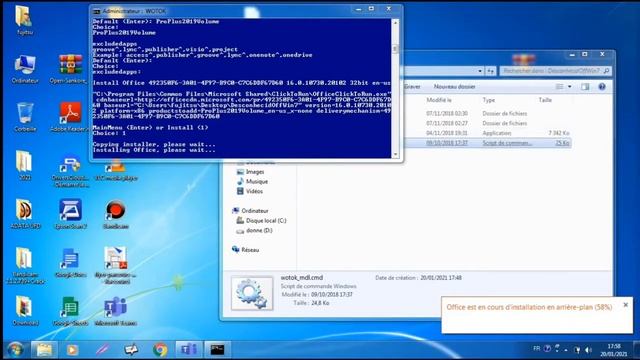Open the Epson parameters PDF desktop shortcut
The height and width of the screenshot is (360, 640).
tap(116, 265)
